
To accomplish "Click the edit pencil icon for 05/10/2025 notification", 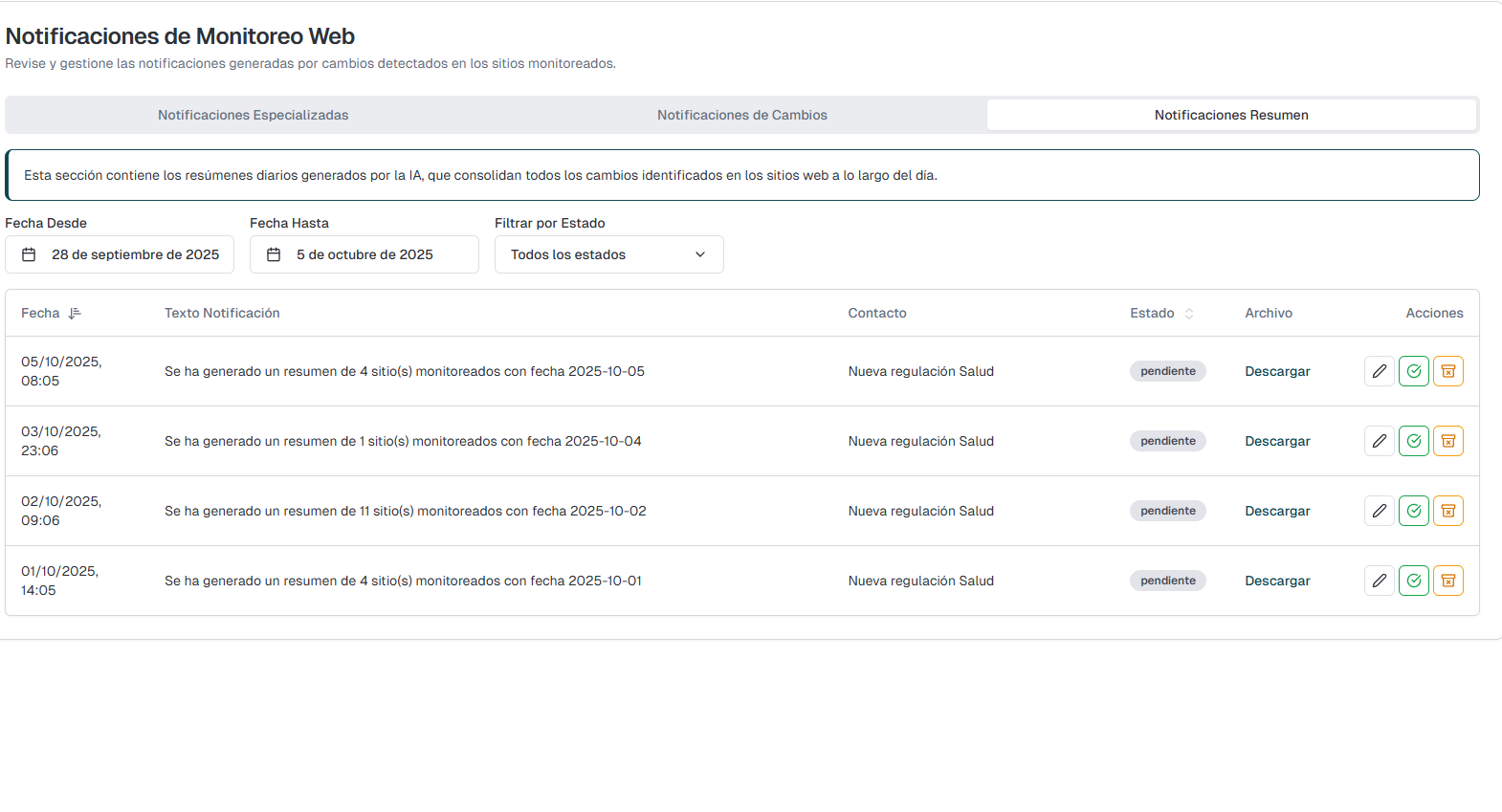I will [1379, 371].
